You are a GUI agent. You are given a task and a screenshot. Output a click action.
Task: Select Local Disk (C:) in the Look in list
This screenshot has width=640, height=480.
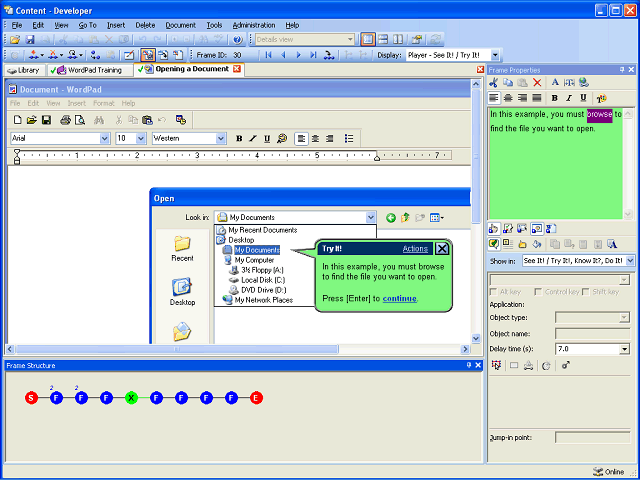[x=263, y=280]
